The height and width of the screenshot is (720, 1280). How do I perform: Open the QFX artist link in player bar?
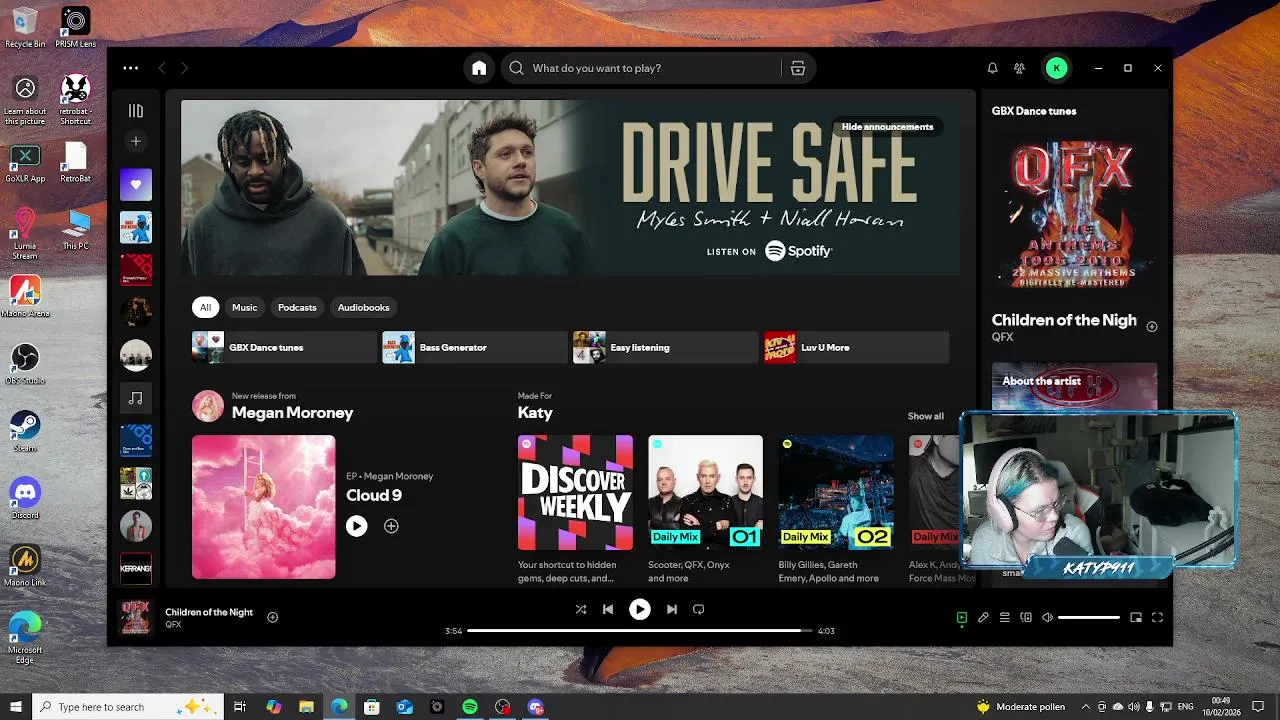(173, 625)
